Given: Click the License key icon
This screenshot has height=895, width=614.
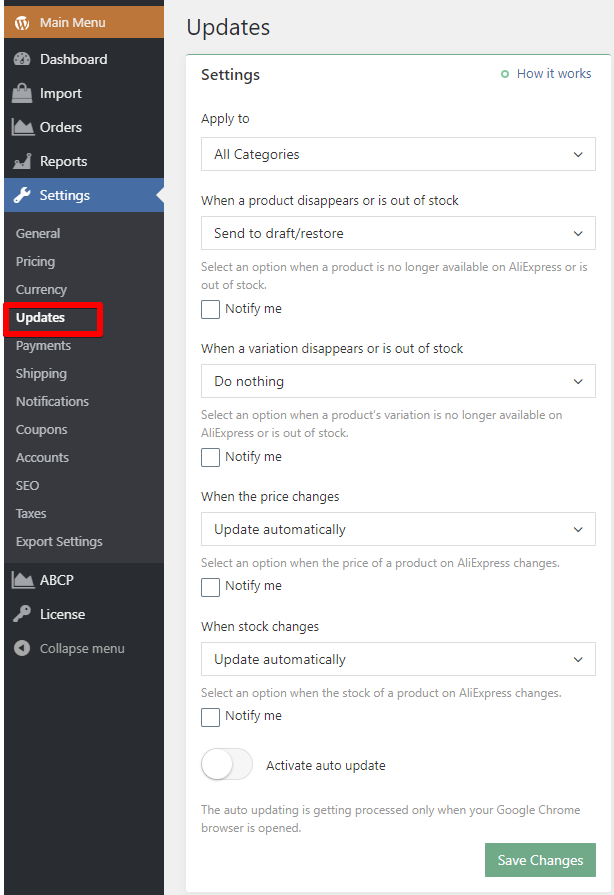Looking at the screenshot, I should pyautogui.click(x=22, y=614).
